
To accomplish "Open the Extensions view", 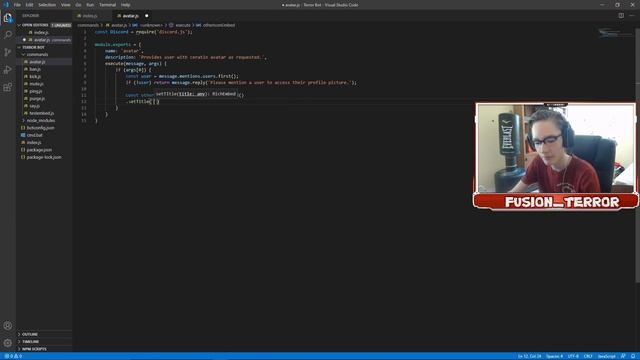I will 8,87.
